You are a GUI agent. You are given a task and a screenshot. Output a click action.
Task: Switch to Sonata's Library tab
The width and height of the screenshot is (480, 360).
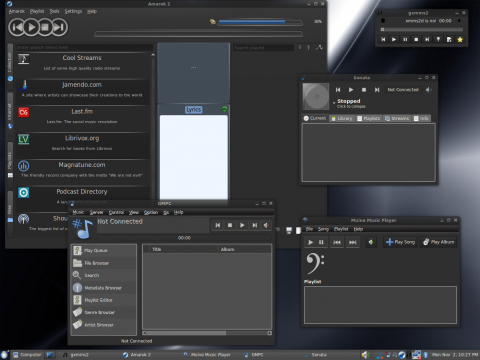342,118
